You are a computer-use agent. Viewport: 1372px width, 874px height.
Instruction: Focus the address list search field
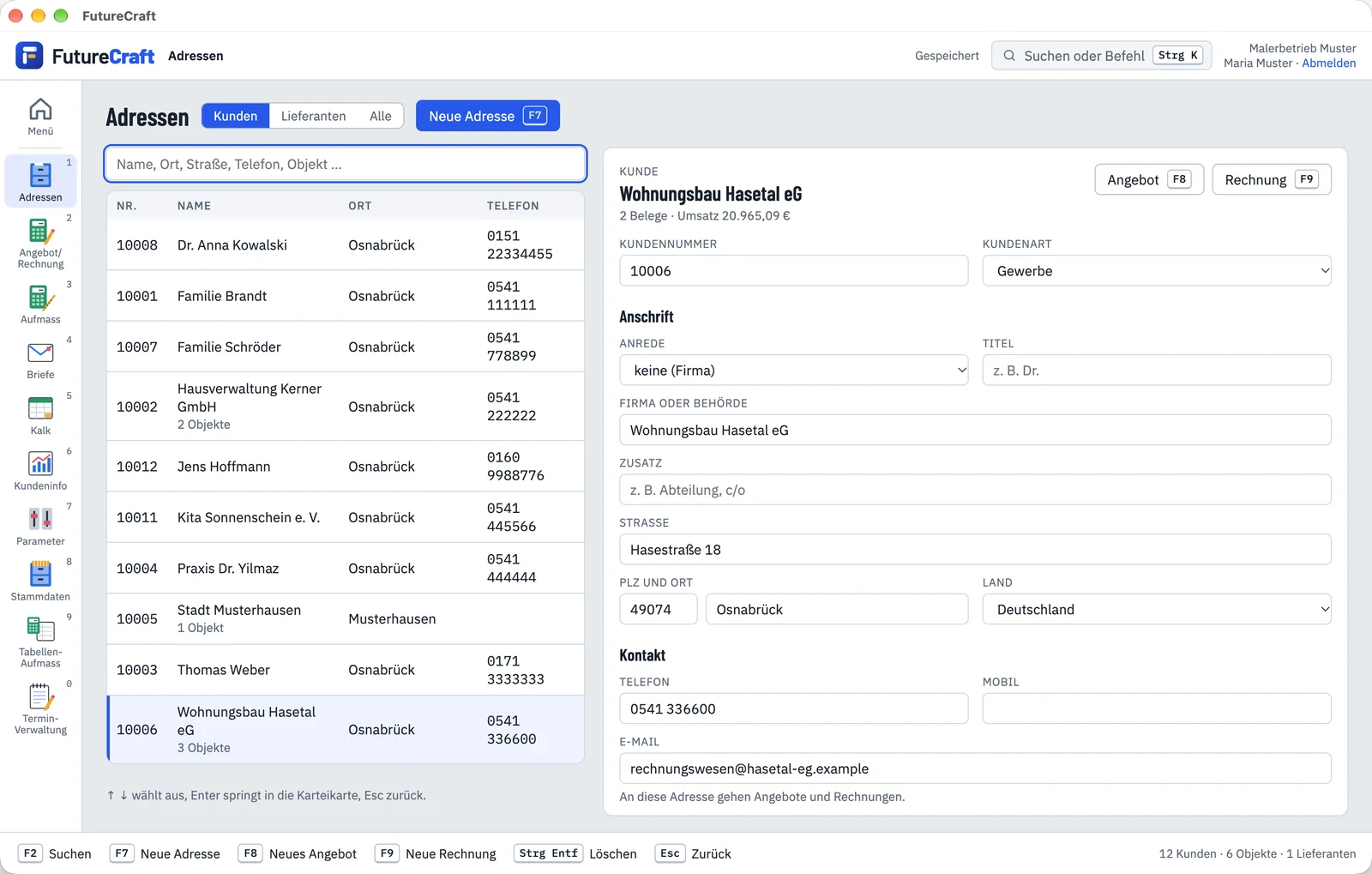(346, 164)
